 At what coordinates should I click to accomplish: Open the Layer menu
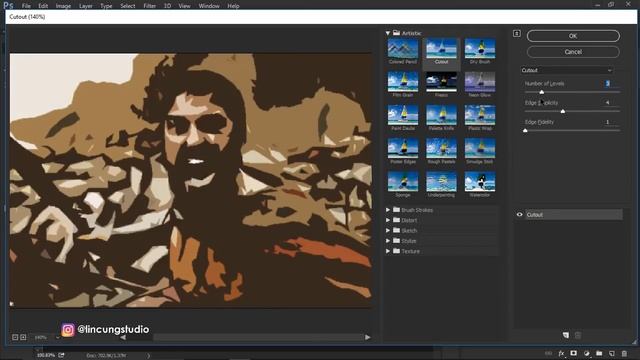86,6
